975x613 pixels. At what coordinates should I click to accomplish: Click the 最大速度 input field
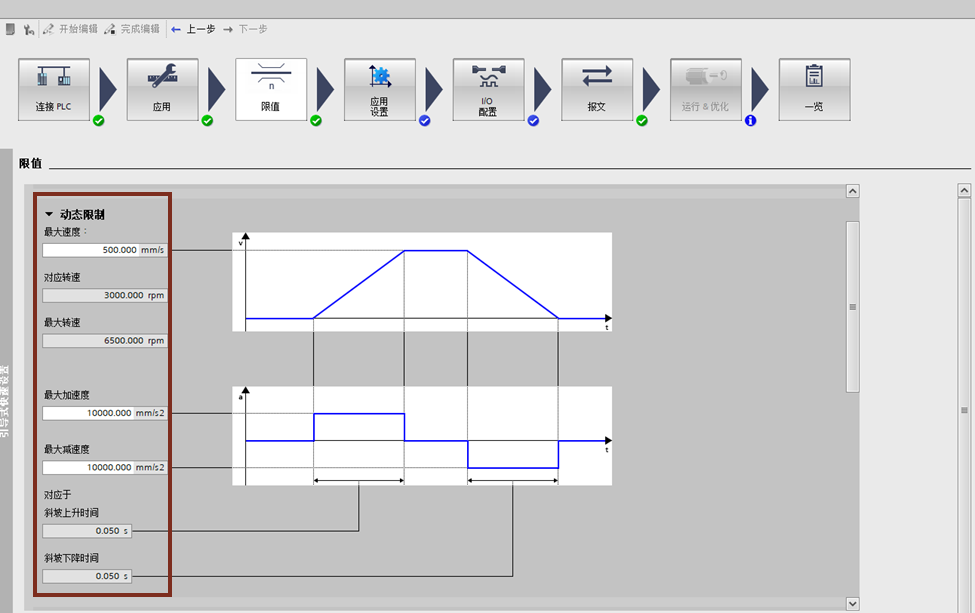[x=90, y=250]
